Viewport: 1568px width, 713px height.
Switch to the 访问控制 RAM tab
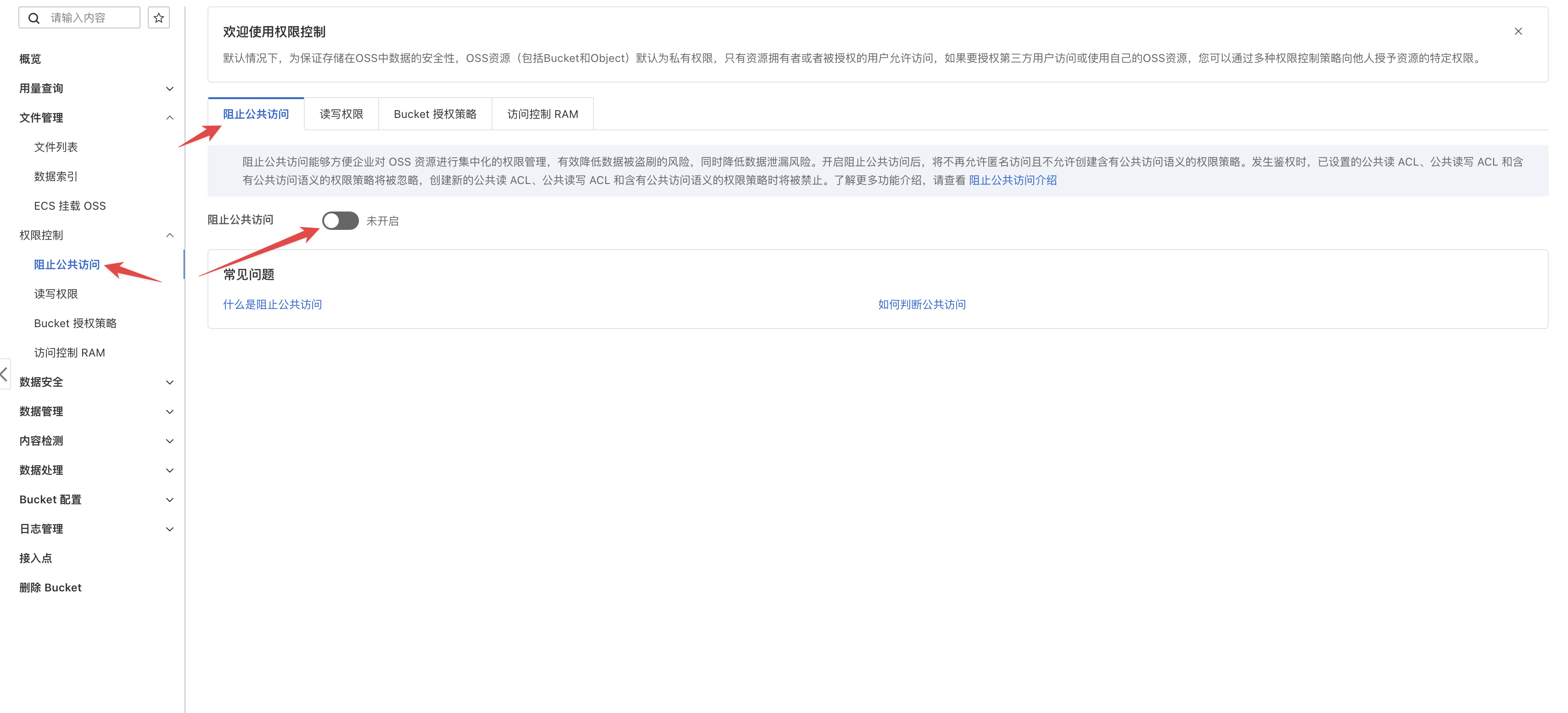point(542,113)
